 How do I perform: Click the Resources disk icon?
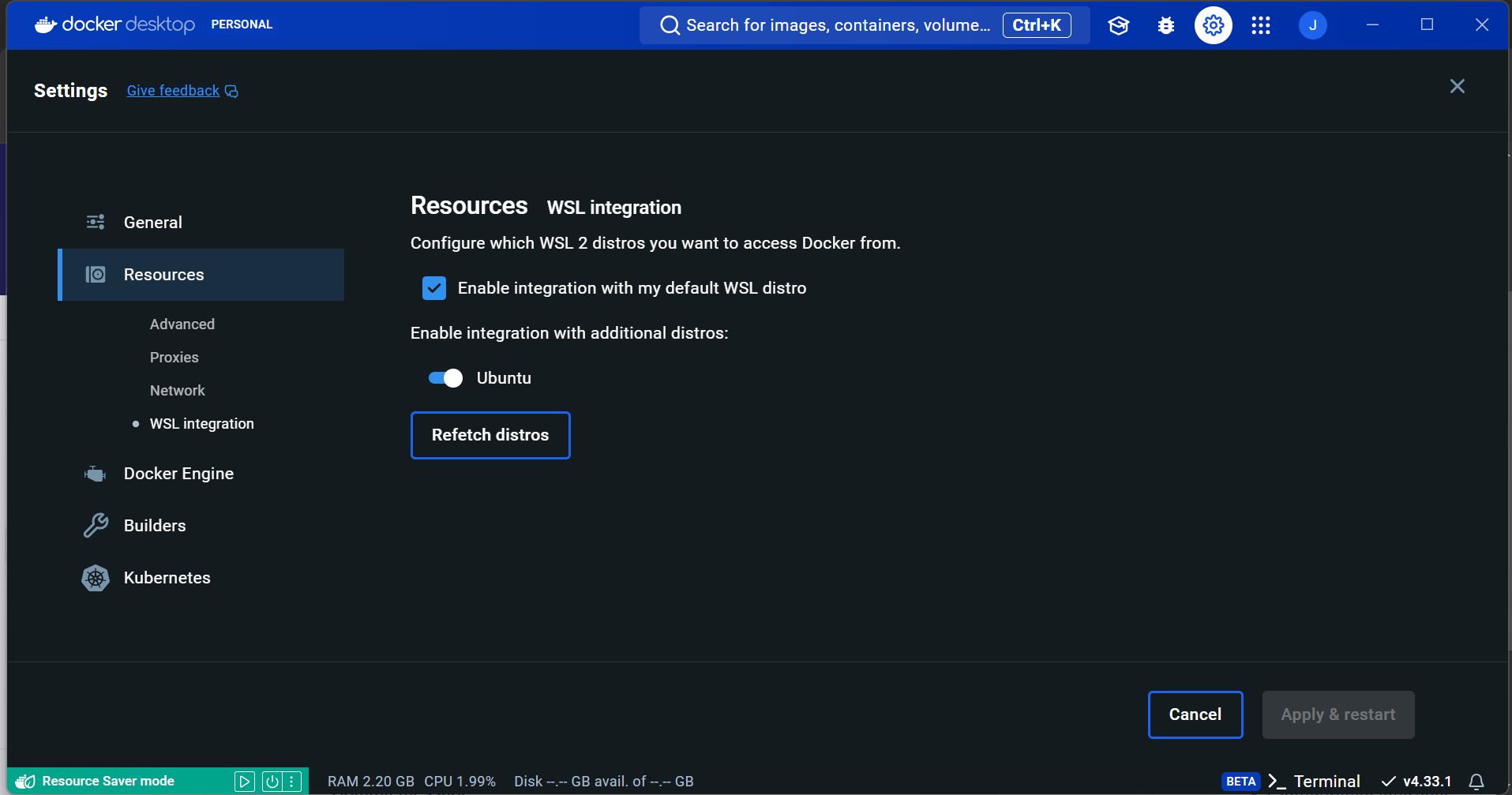point(96,274)
